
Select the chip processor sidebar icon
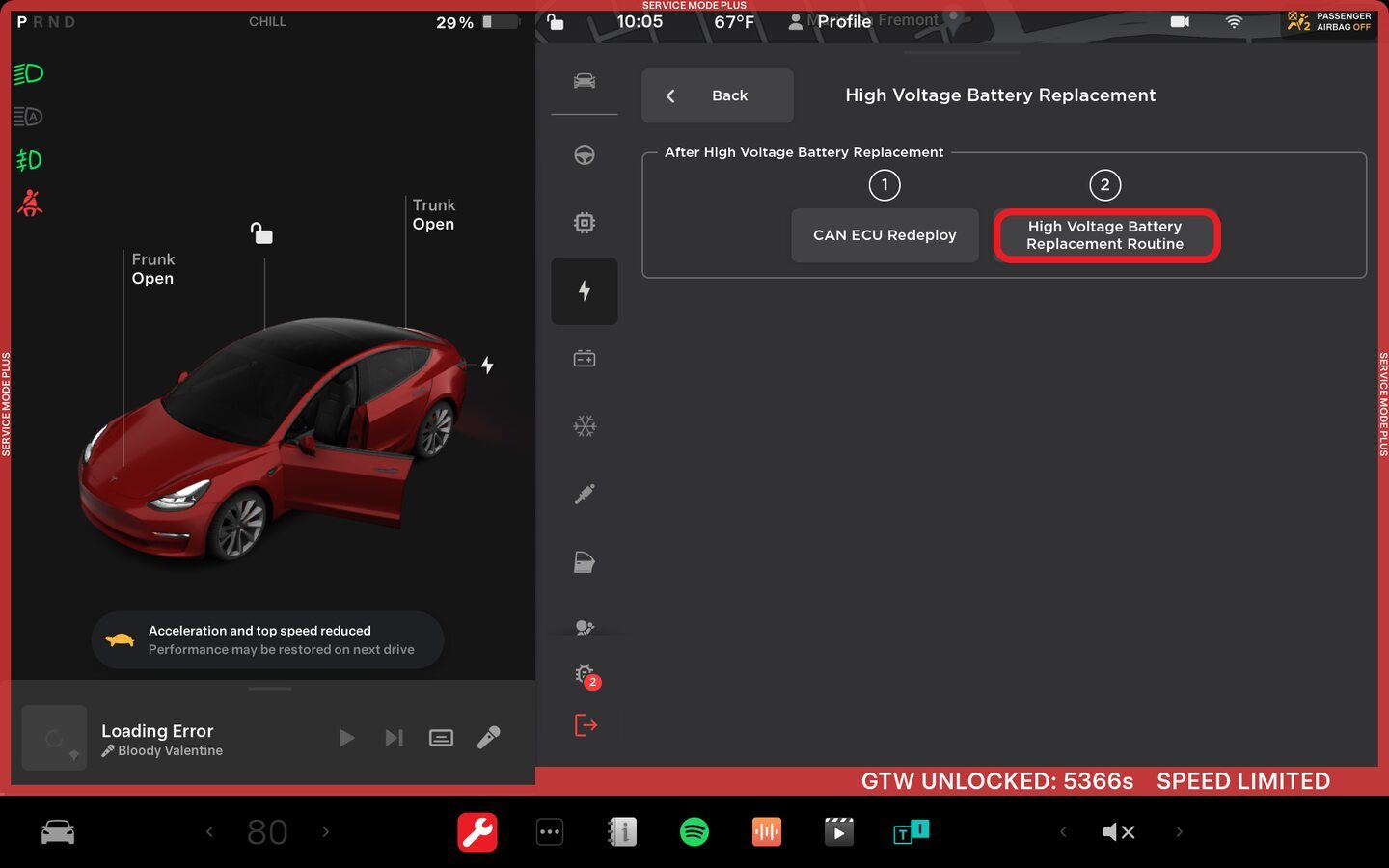coord(585,223)
